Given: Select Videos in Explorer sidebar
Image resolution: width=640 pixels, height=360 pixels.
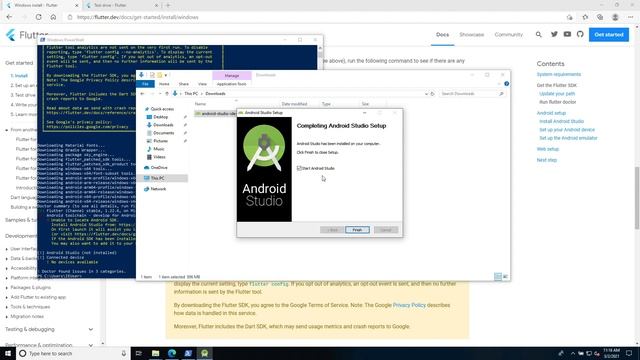Looking at the screenshot, I should point(159,157).
